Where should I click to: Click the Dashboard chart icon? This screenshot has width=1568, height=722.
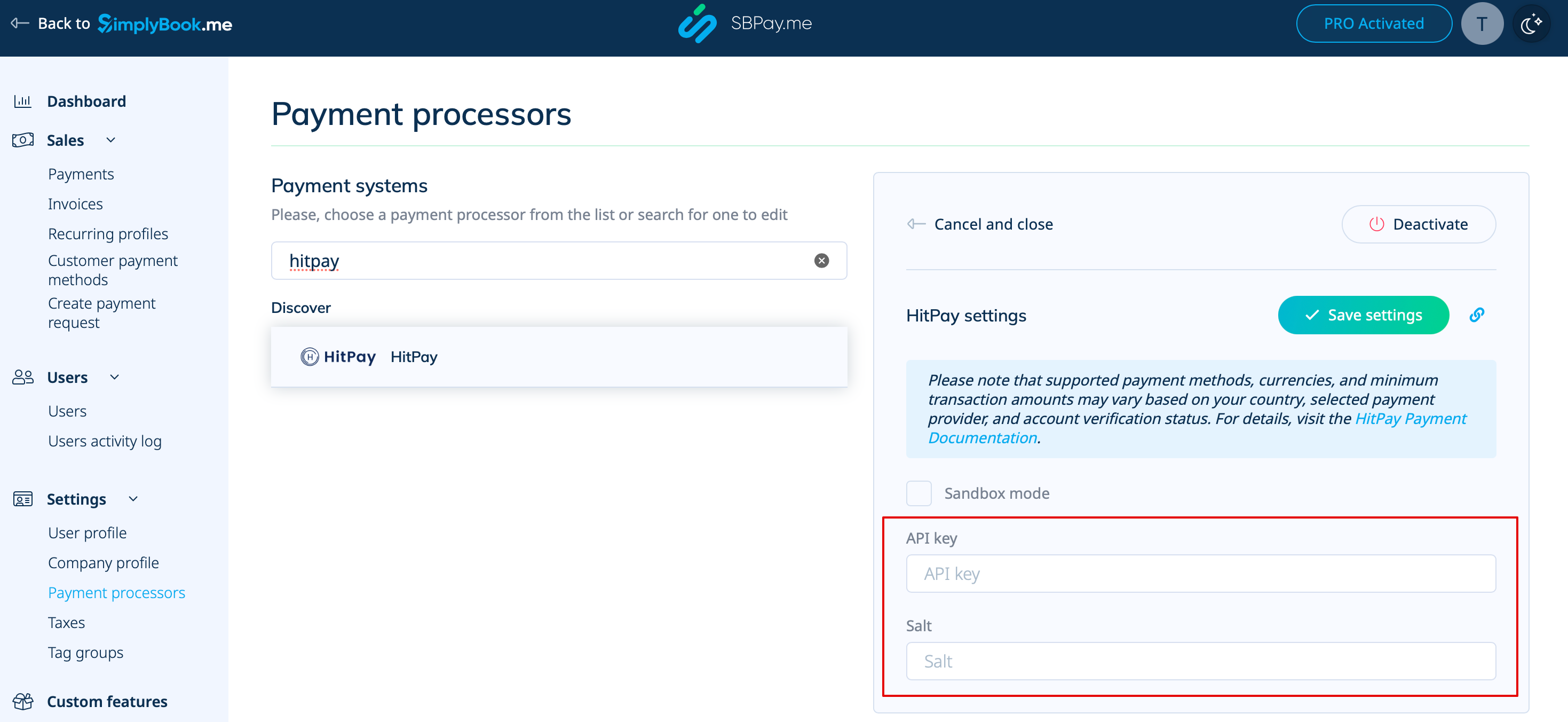(x=22, y=101)
